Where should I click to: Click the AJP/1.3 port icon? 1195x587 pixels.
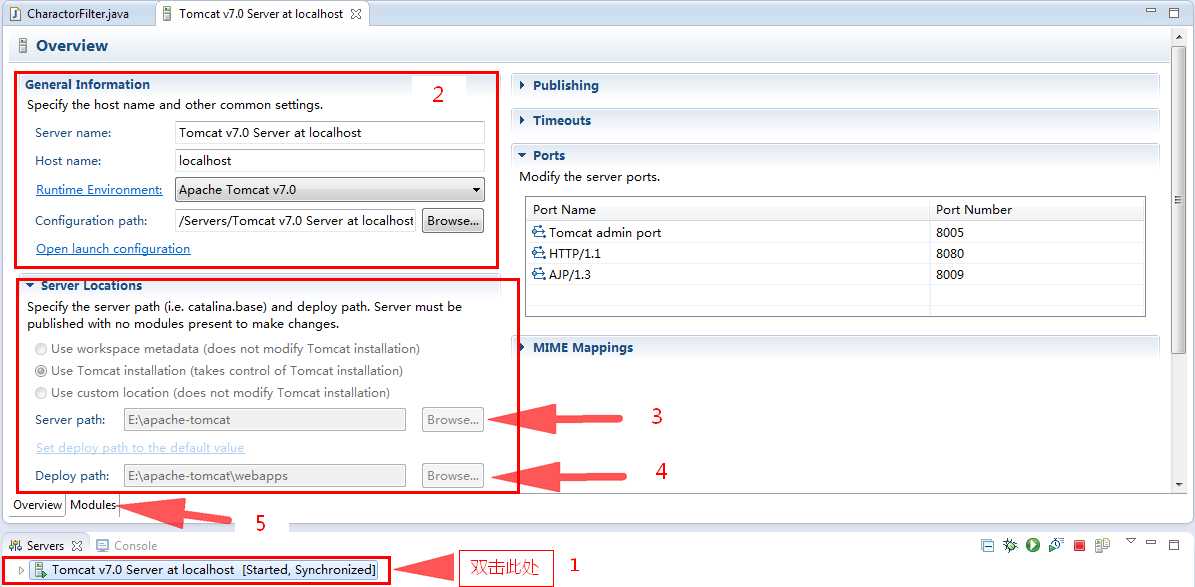point(539,274)
